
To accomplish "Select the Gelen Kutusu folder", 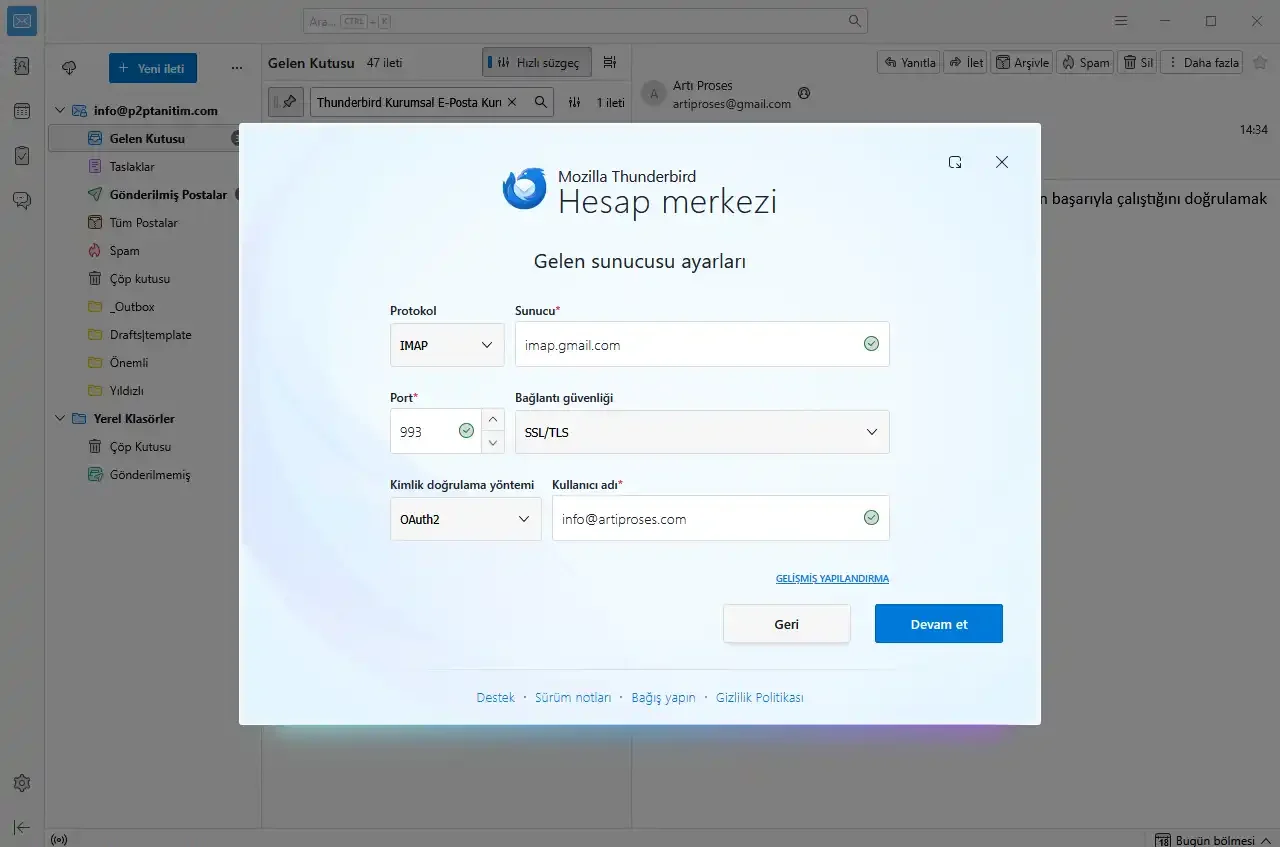I will (x=145, y=139).
